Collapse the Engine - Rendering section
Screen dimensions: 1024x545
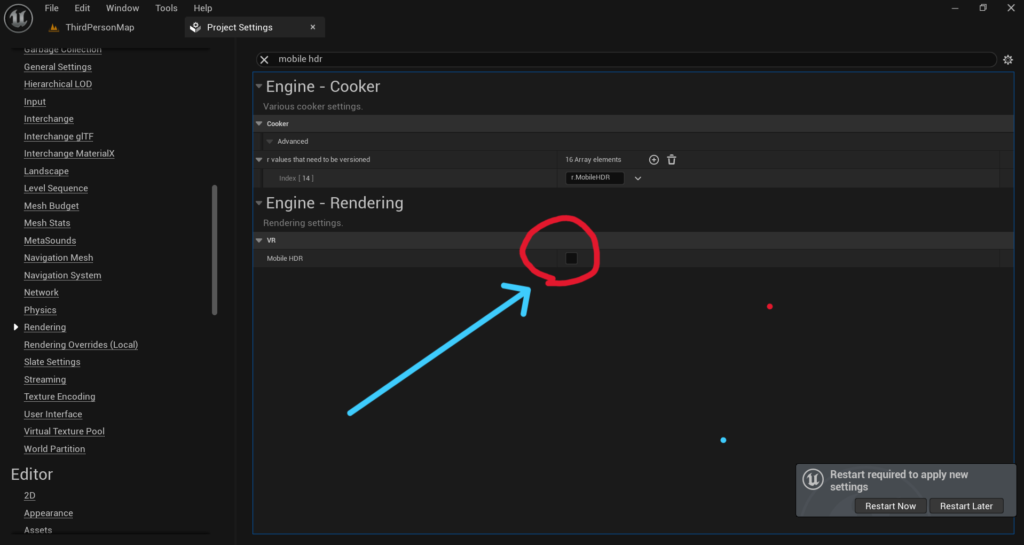259,203
